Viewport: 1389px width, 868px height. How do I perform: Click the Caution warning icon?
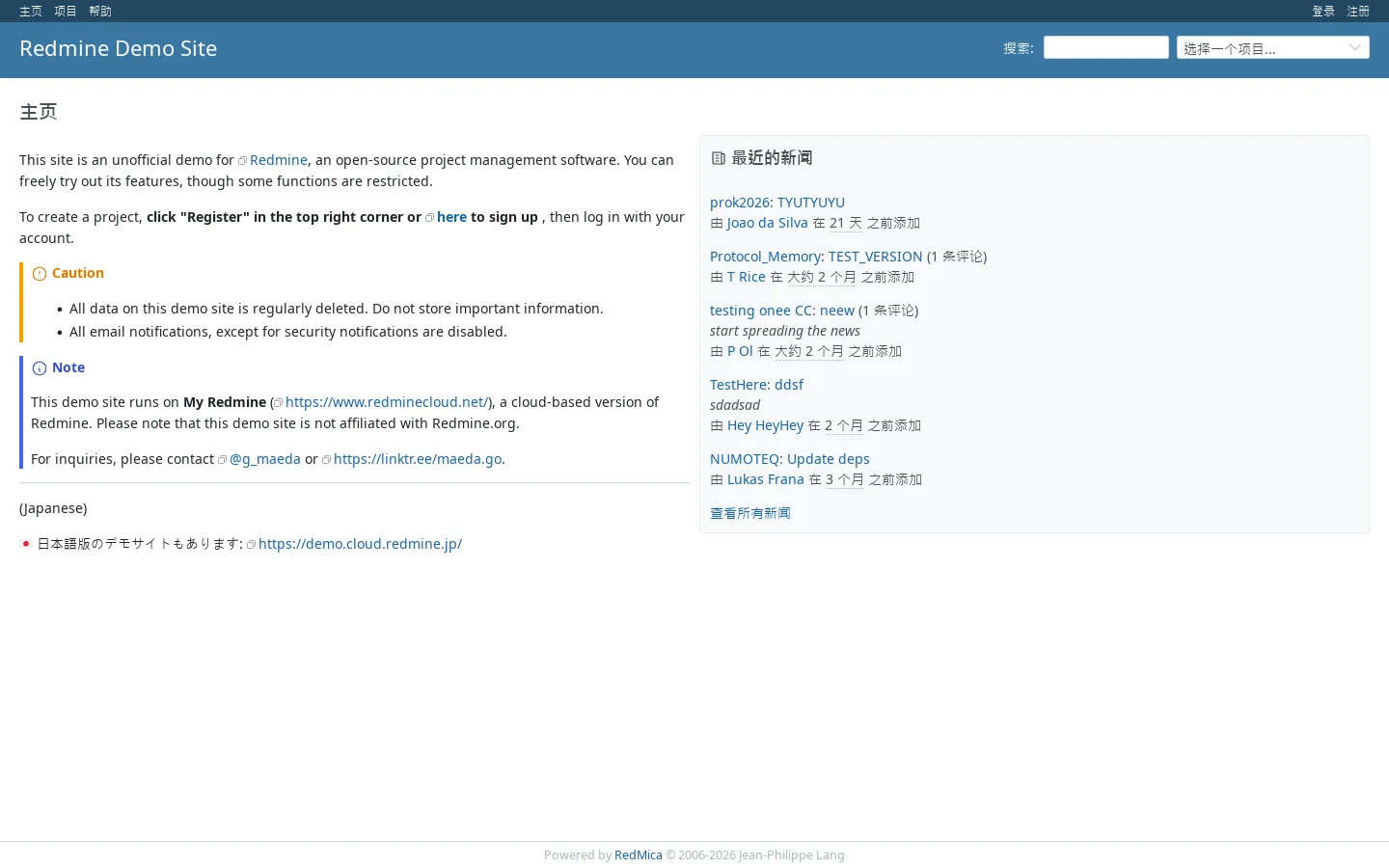click(40, 274)
